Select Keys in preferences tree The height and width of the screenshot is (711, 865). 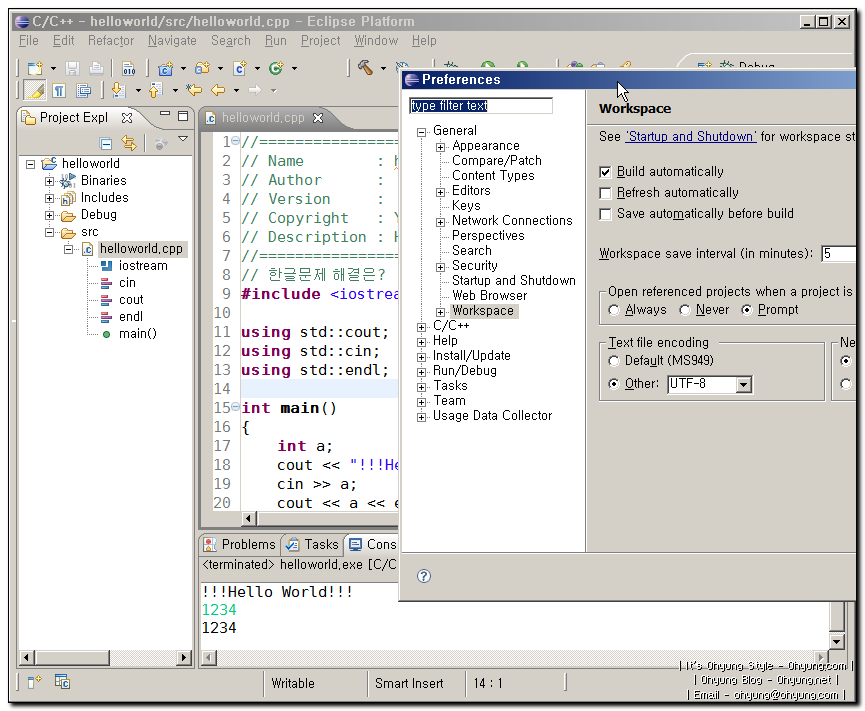pos(466,206)
